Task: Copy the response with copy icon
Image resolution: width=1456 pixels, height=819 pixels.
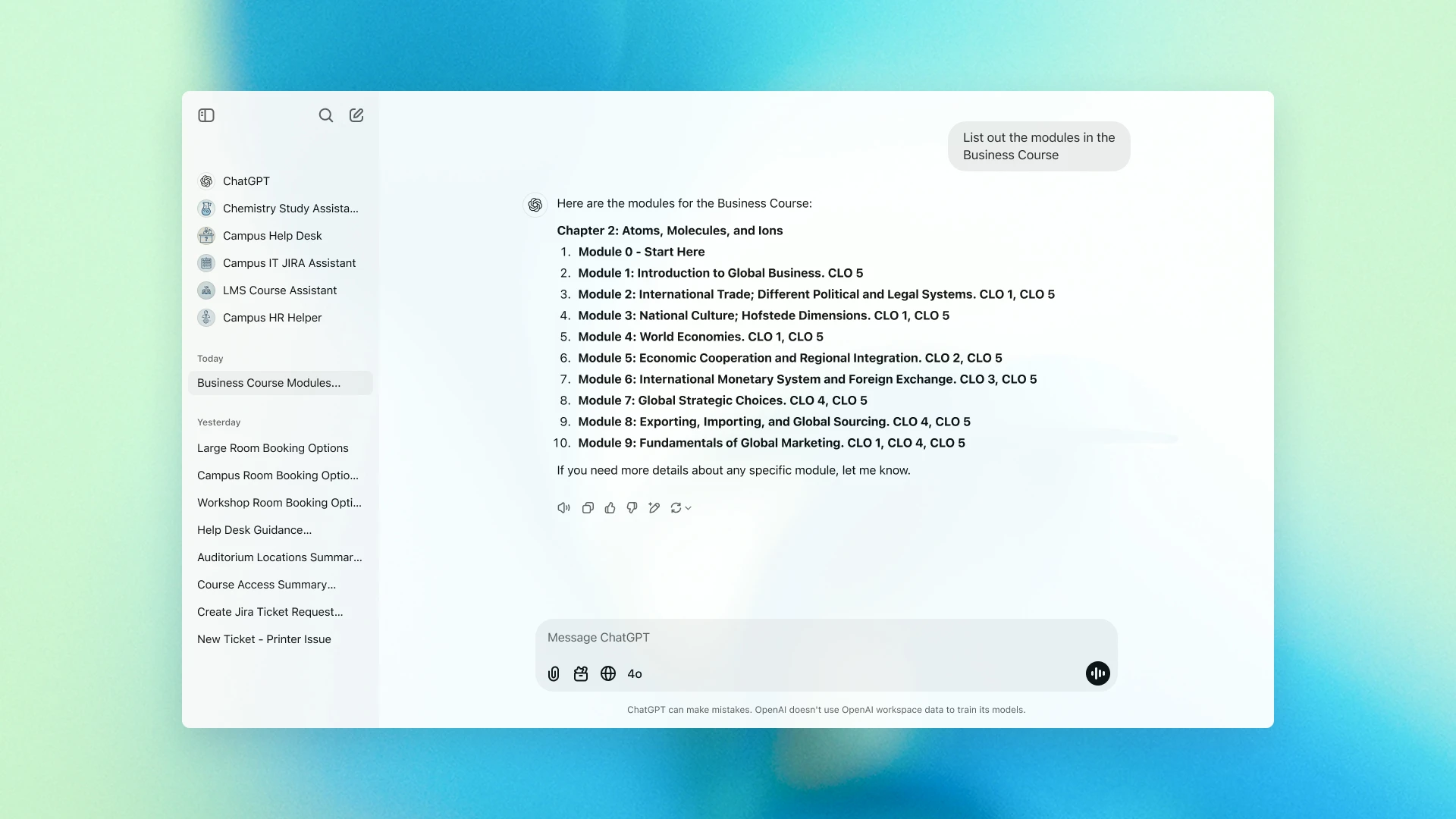Action: [588, 508]
